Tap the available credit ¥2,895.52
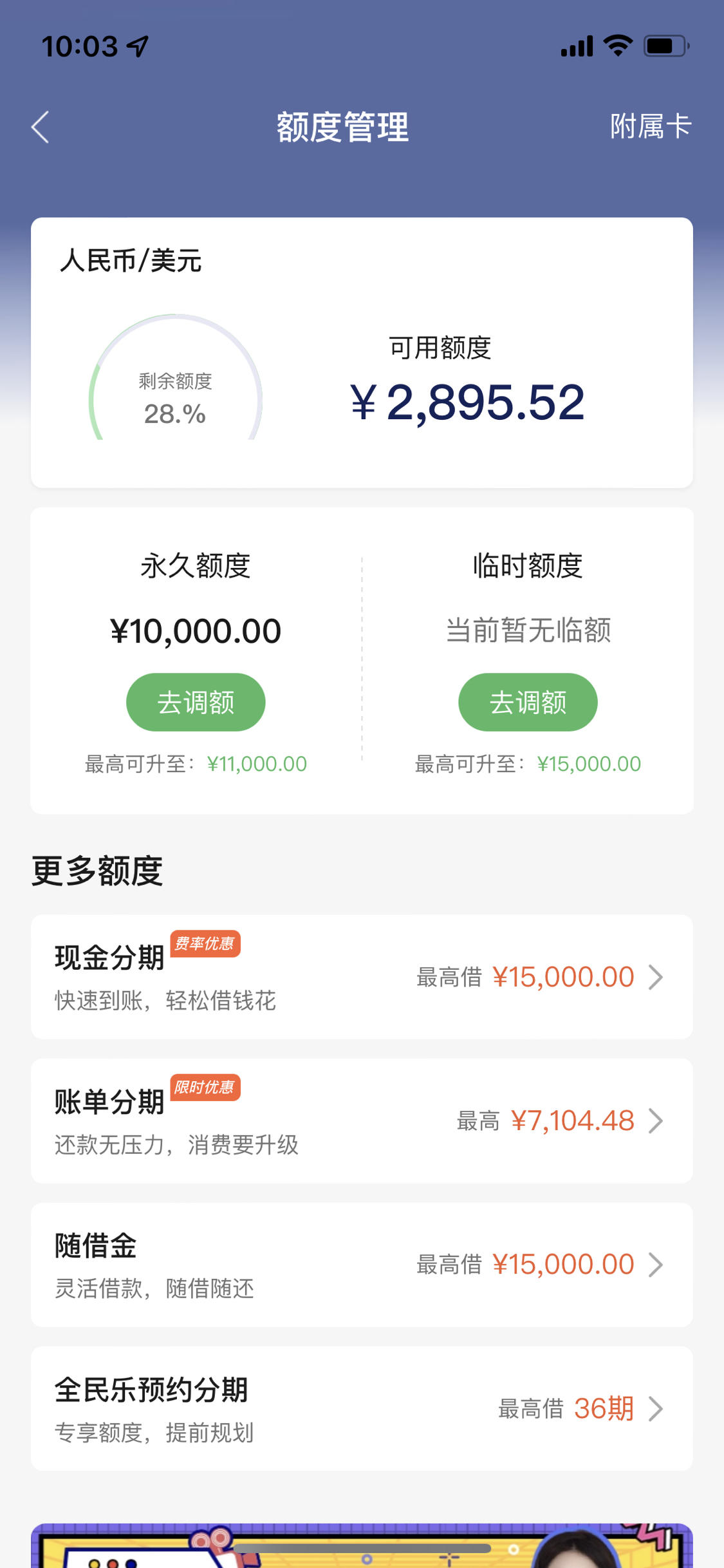Viewport: 724px width, 1568px height. point(467,402)
